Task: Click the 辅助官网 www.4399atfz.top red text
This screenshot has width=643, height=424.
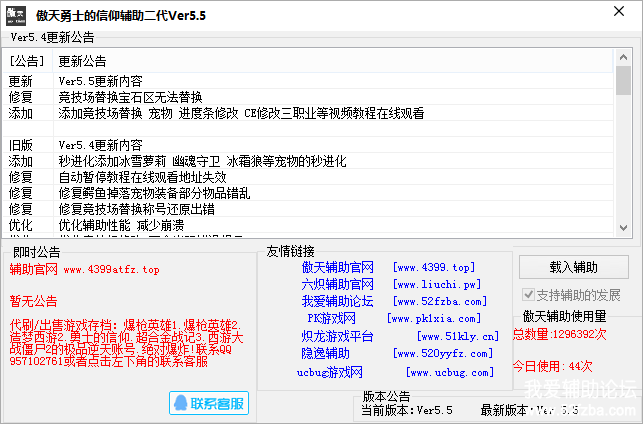Action: 84,269
